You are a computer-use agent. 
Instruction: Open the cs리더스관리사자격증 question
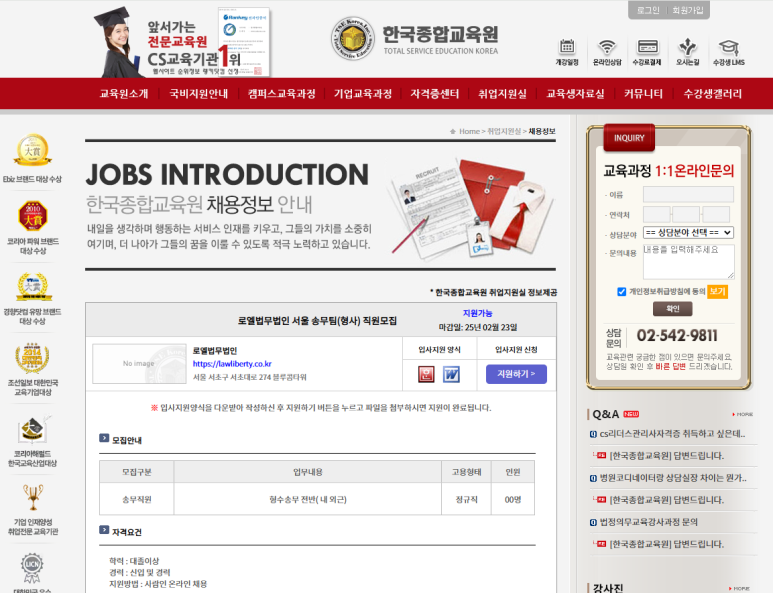tap(672, 434)
